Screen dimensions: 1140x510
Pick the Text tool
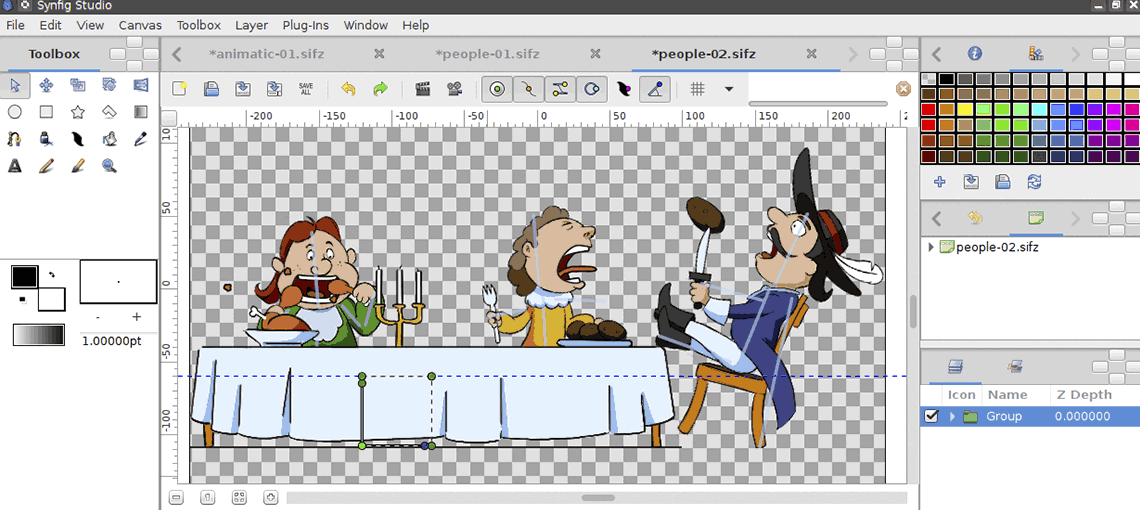click(x=15, y=166)
